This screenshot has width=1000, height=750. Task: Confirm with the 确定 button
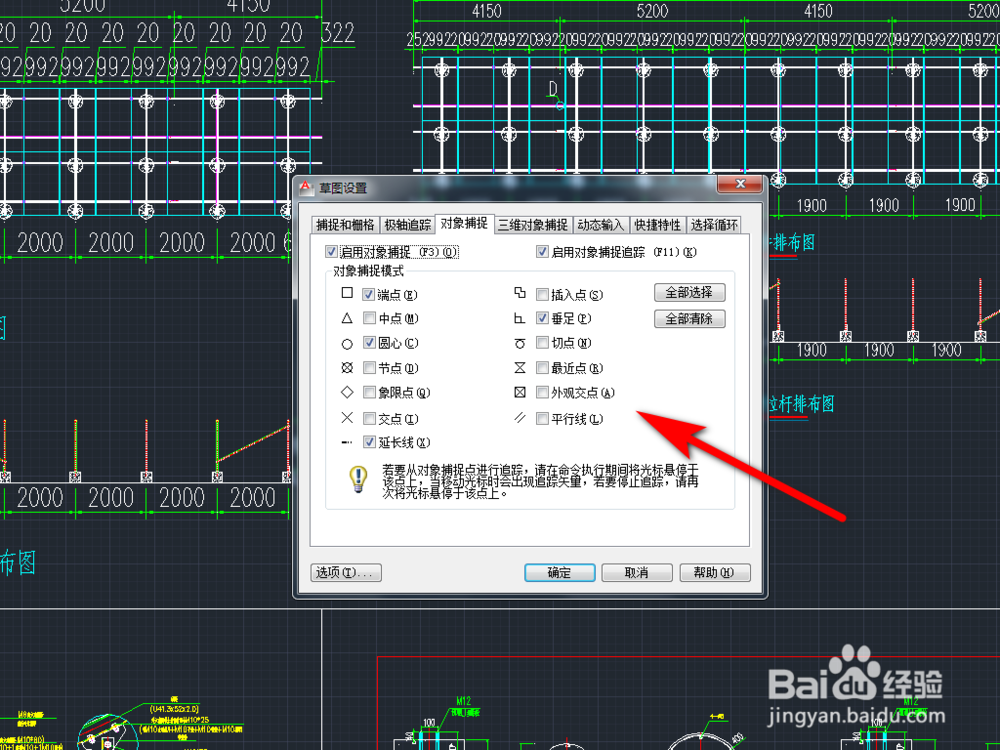[559, 573]
